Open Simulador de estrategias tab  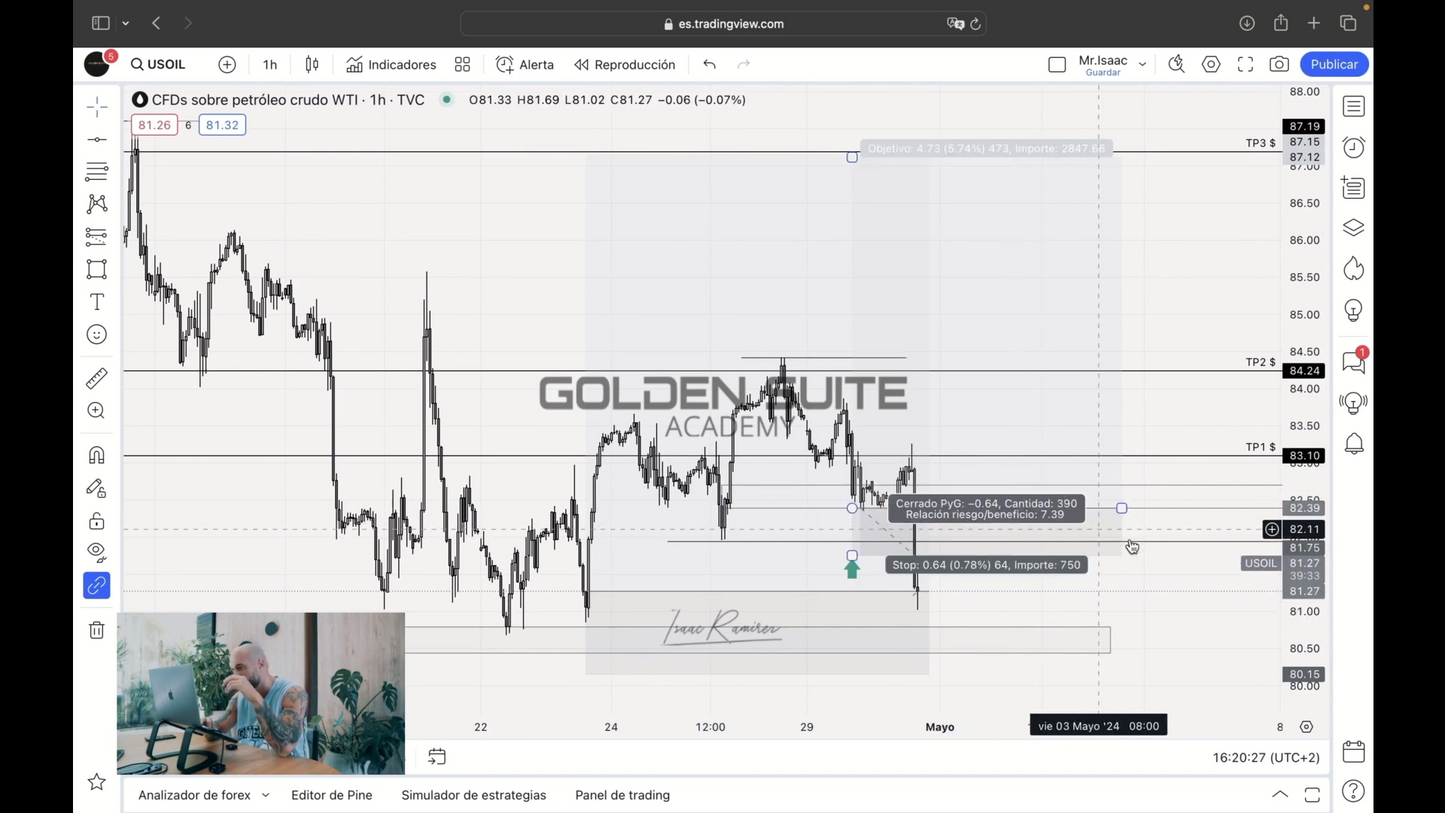click(474, 795)
